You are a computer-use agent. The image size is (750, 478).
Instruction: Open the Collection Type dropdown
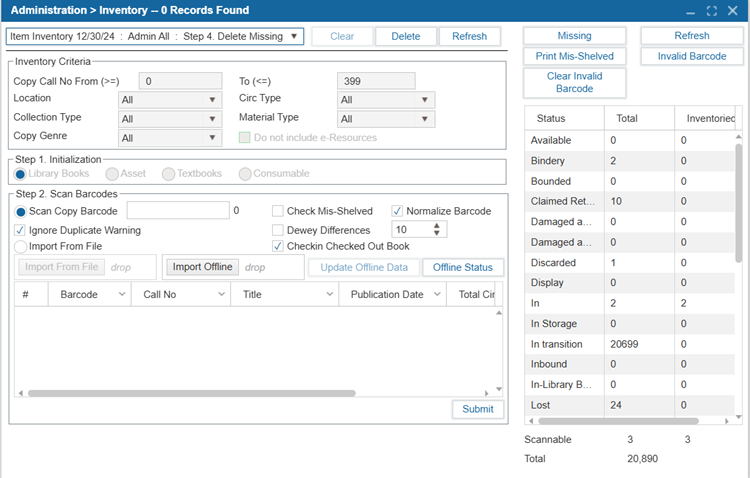[x=170, y=119]
